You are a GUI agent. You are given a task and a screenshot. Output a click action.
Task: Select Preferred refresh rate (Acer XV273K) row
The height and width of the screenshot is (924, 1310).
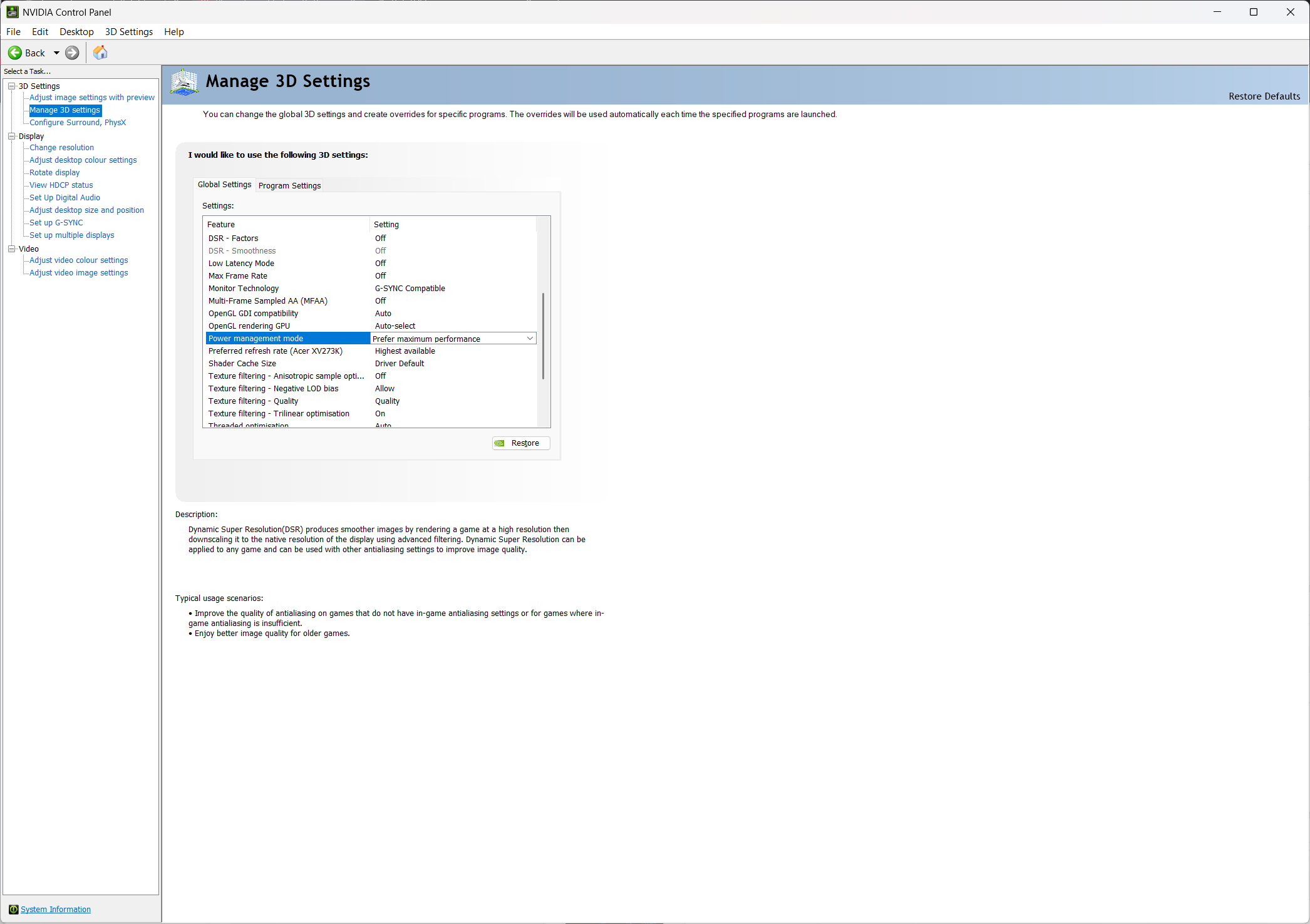coord(371,351)
